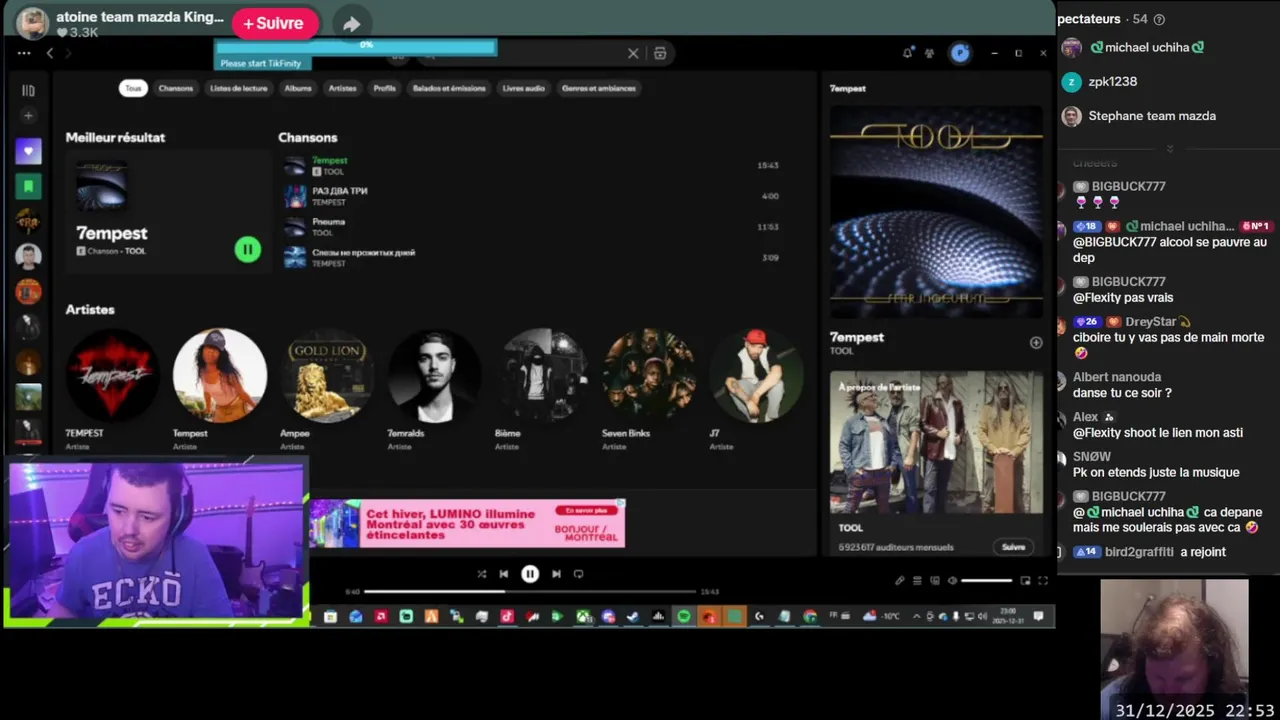1280x720 pixels.
Task: Adjust Spotify volume slider
Action: point(987,580)
